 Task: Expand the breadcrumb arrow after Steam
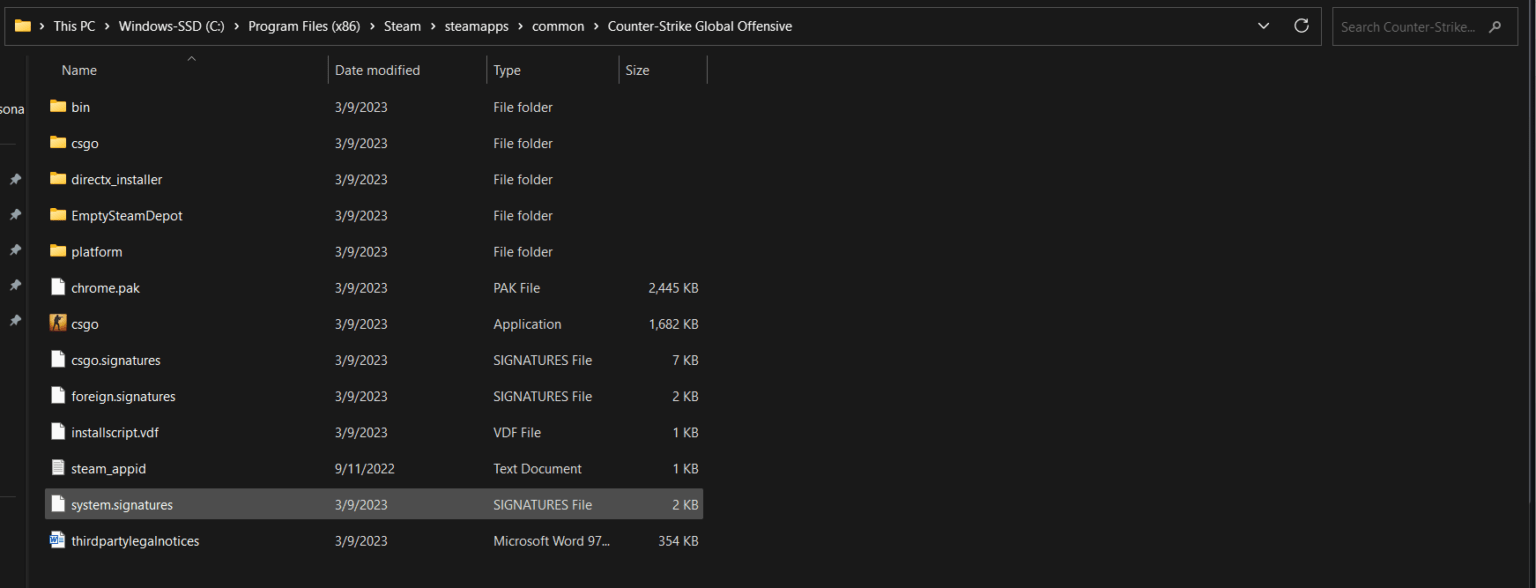(x=432, y=26)
